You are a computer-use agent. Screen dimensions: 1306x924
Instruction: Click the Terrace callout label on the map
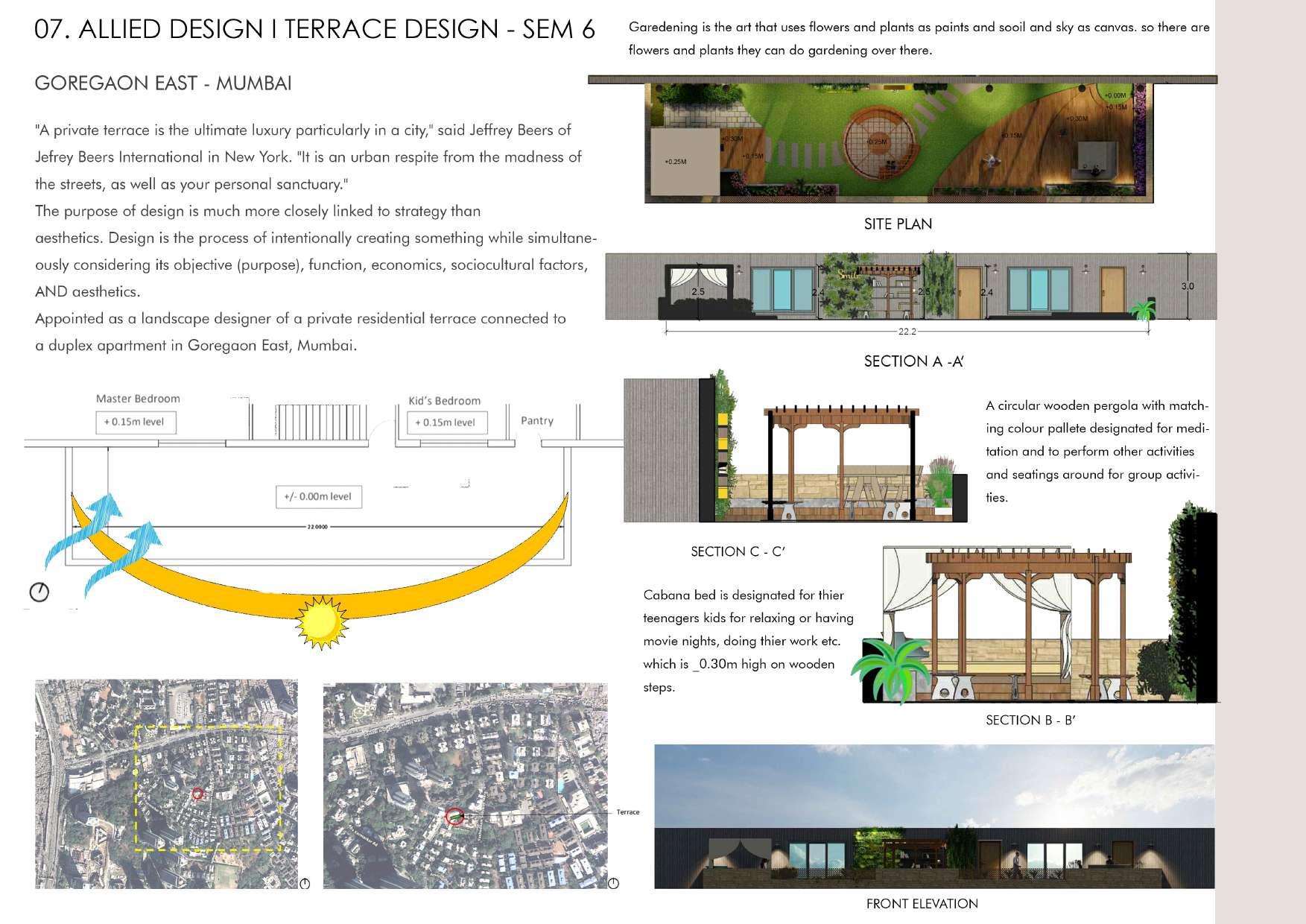click(x=628, y=812)
